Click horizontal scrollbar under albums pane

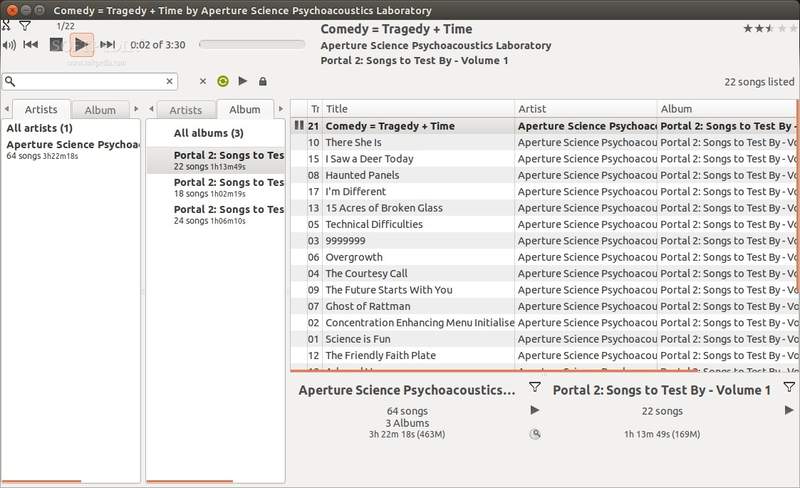click(190, 481)
